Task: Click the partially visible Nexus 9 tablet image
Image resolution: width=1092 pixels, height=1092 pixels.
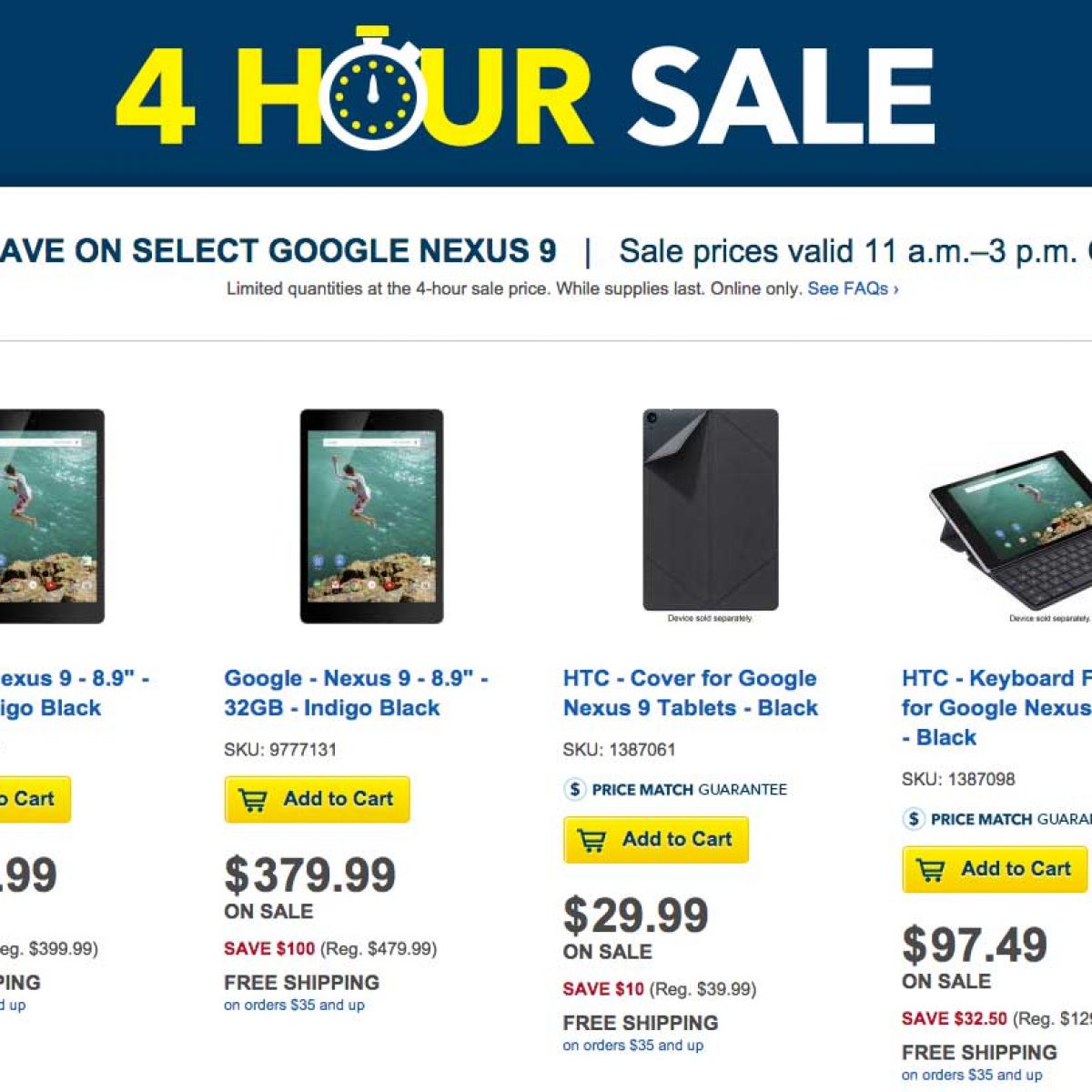Action: pos(50,516)
